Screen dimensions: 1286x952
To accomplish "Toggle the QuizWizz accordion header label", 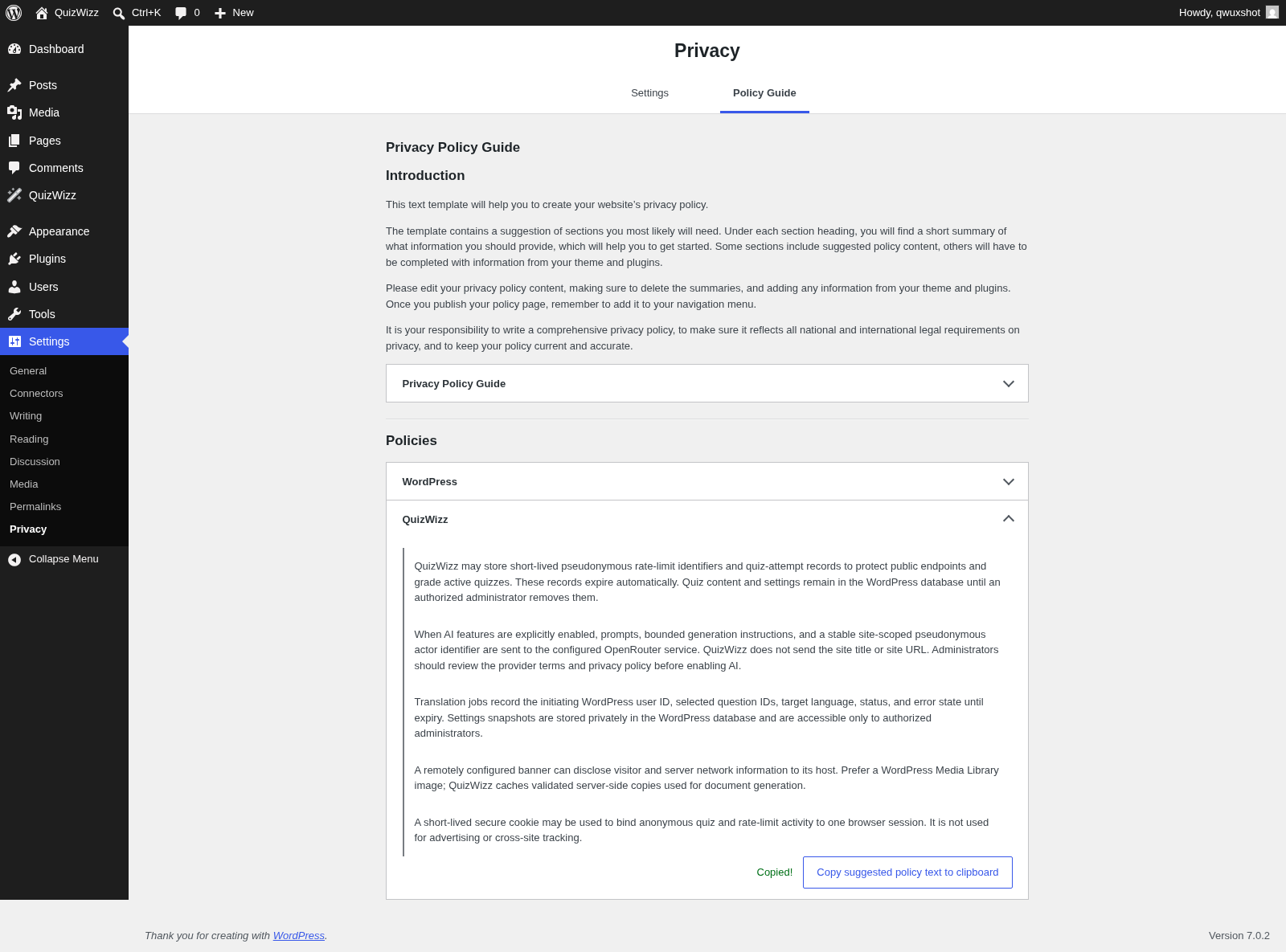I will tap(425, 520).
